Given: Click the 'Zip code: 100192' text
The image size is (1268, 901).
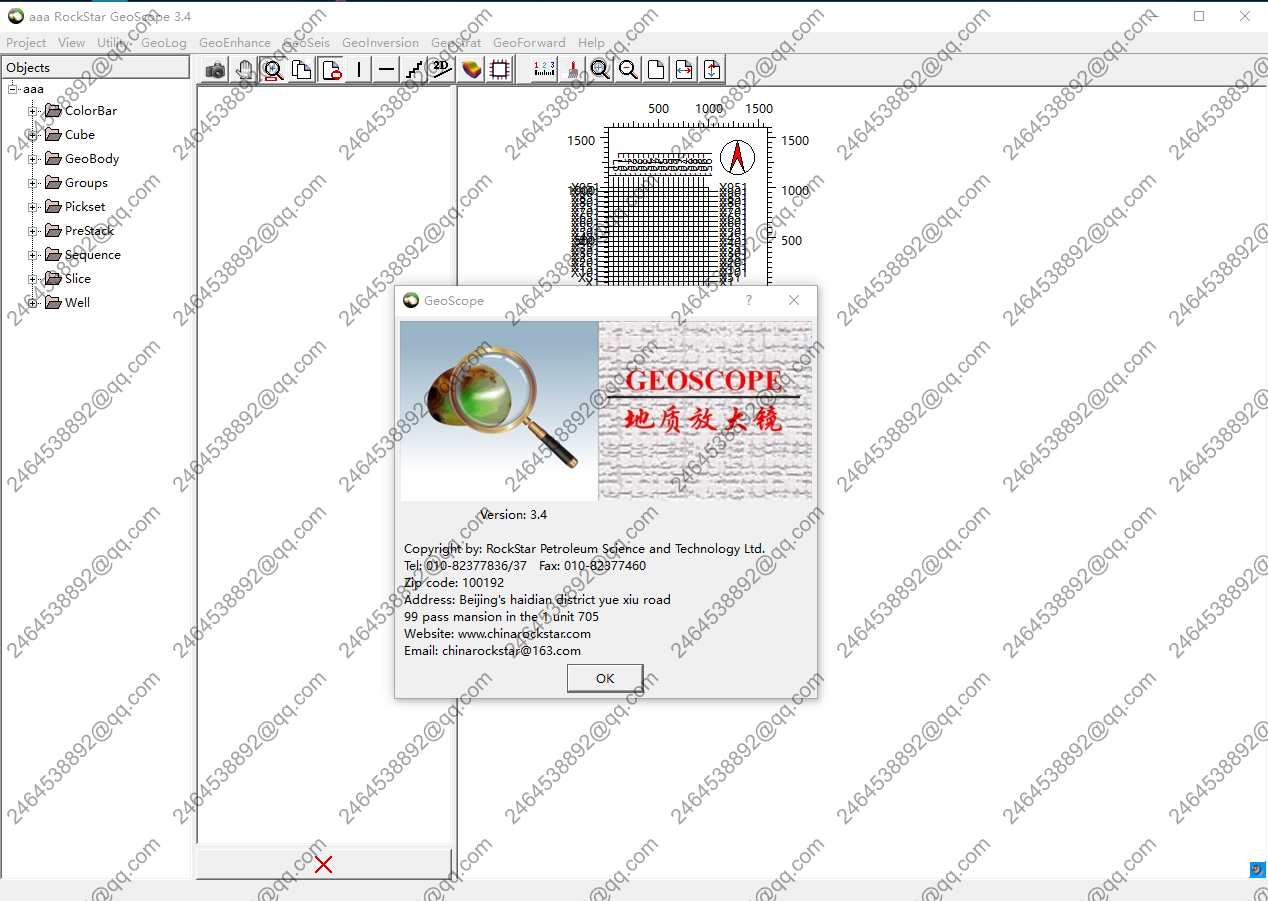Looking at the screenshot, I should pos(454,583).
